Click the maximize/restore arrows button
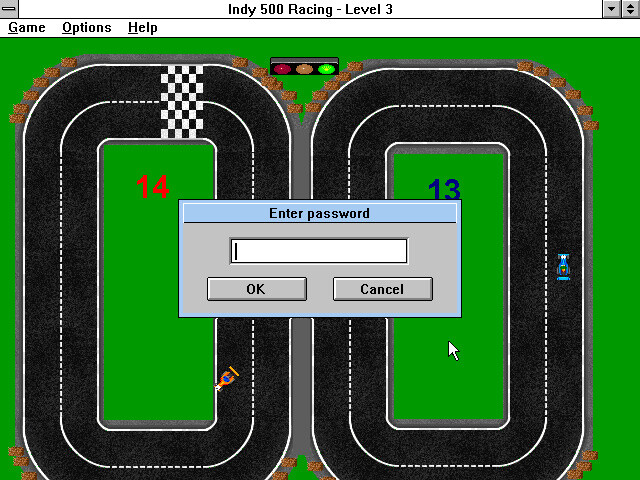This screenshot has width=640, height=480. pyautogui.click(x=630, y=9)
